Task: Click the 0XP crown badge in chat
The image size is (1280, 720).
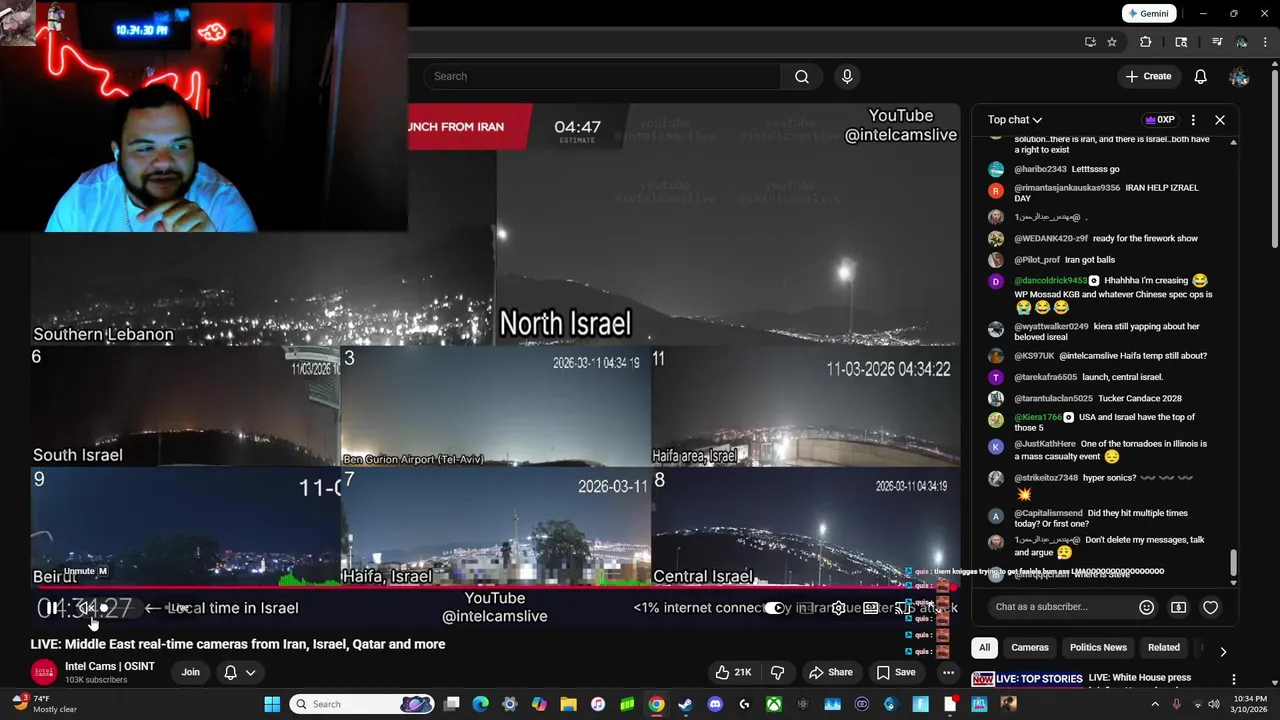Action: (x=1160, y=120)
